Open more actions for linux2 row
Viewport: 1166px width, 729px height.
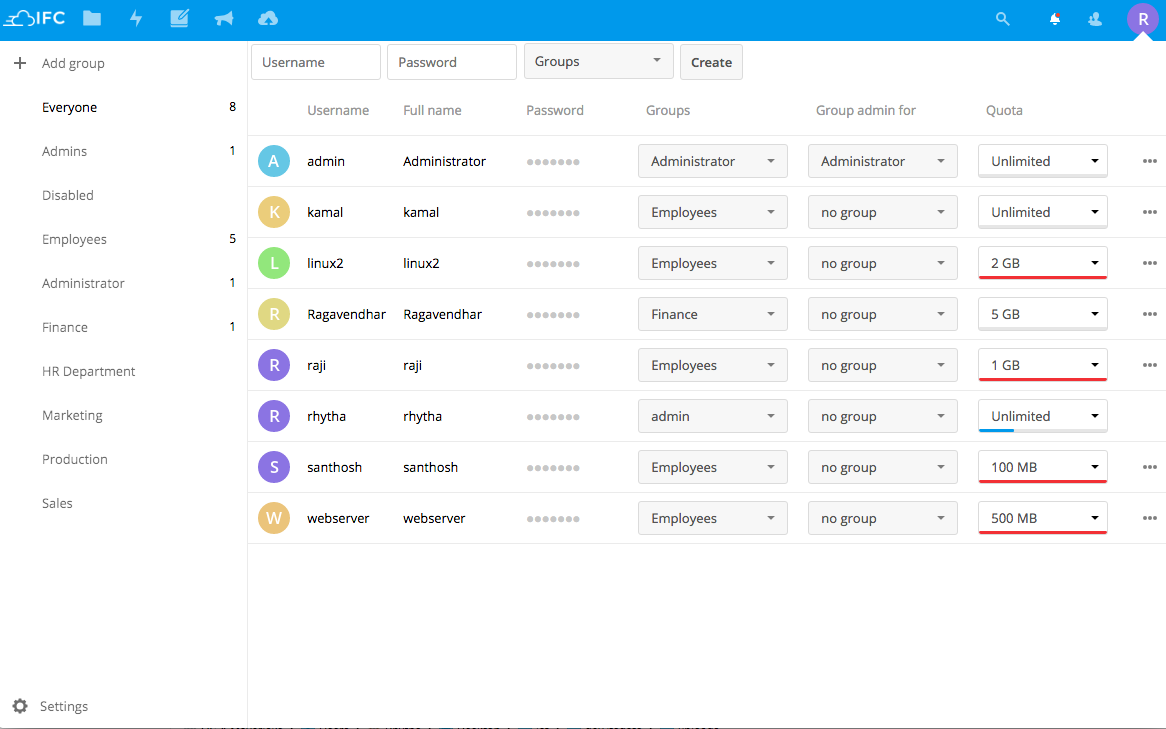pyautogui.click(x=1150, y=263)
